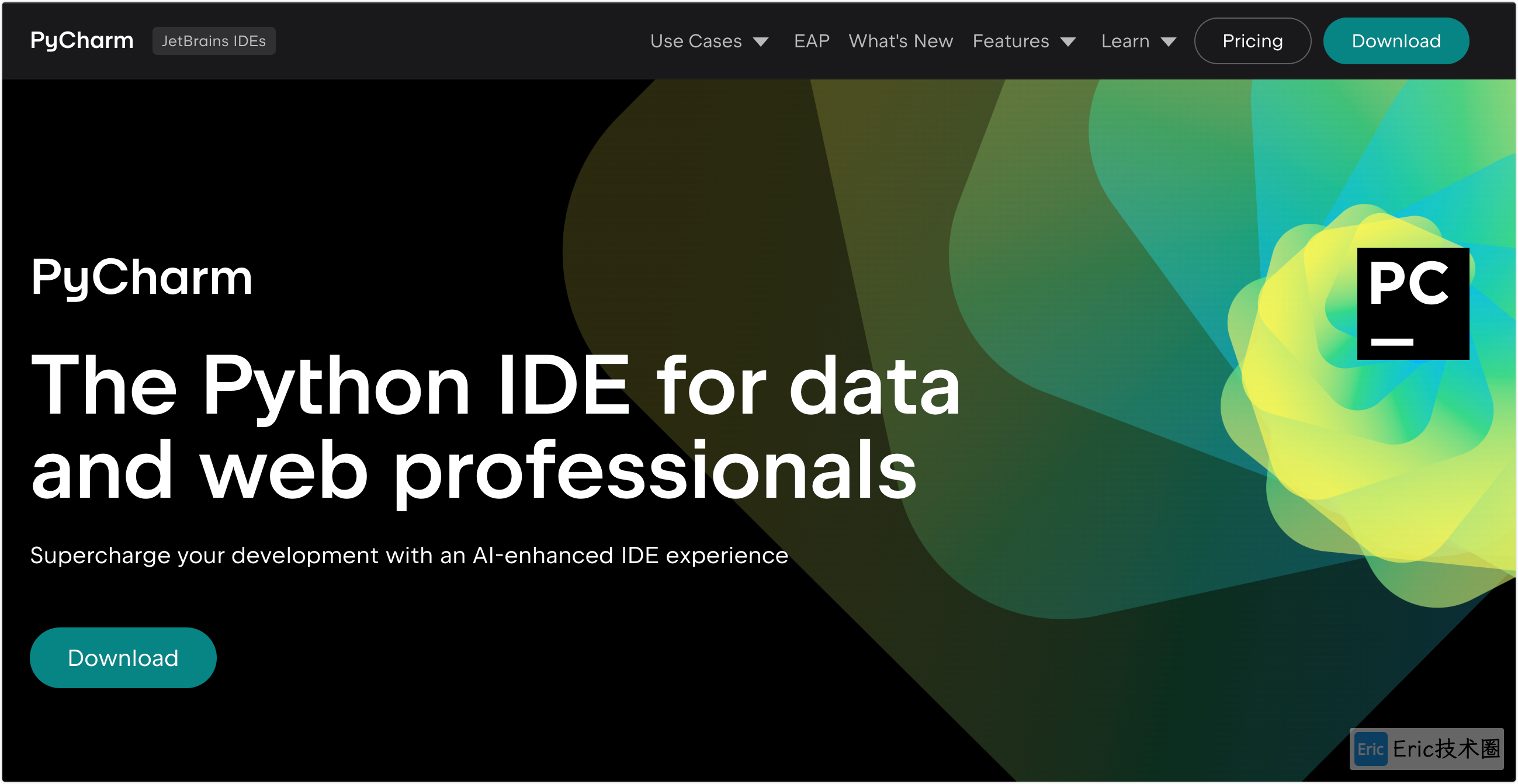Click the Download button in navbar
This screenshot has width=1518, height=784.
(1396, 41)
